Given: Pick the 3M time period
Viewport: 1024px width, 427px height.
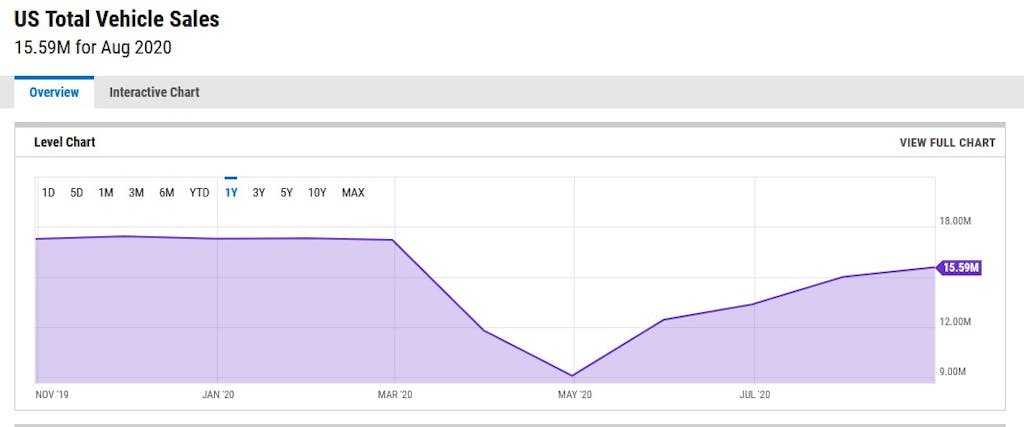Looking at the screenshot, I should (x=136, y=193).
